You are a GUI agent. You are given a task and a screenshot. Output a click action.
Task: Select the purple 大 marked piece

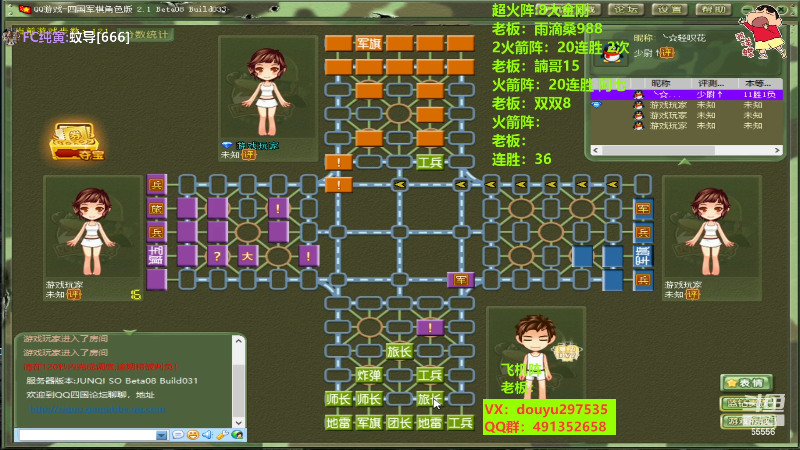pyautogui.click(x=247, y=256)
